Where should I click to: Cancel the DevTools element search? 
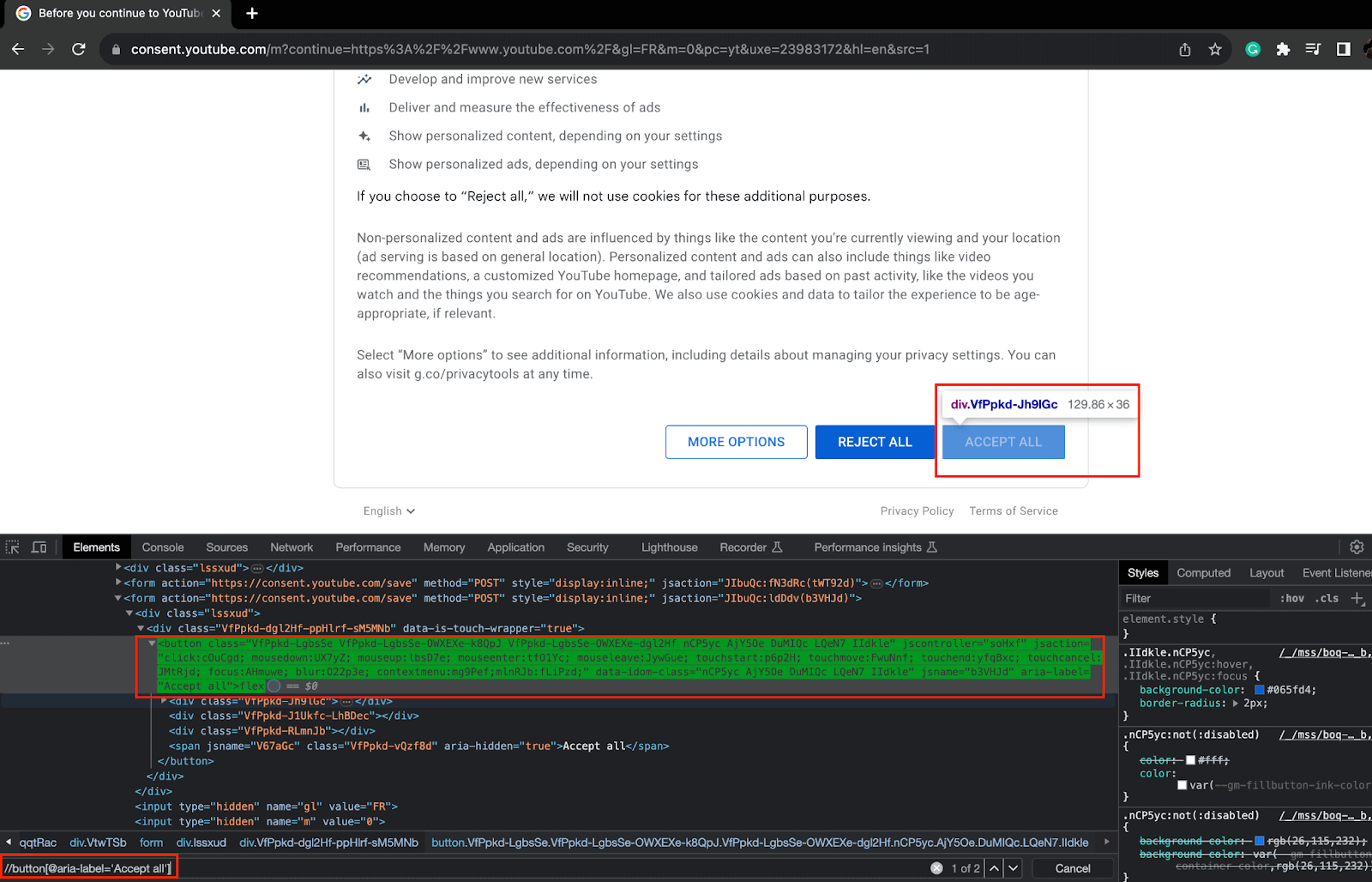tap(1073, 868)
